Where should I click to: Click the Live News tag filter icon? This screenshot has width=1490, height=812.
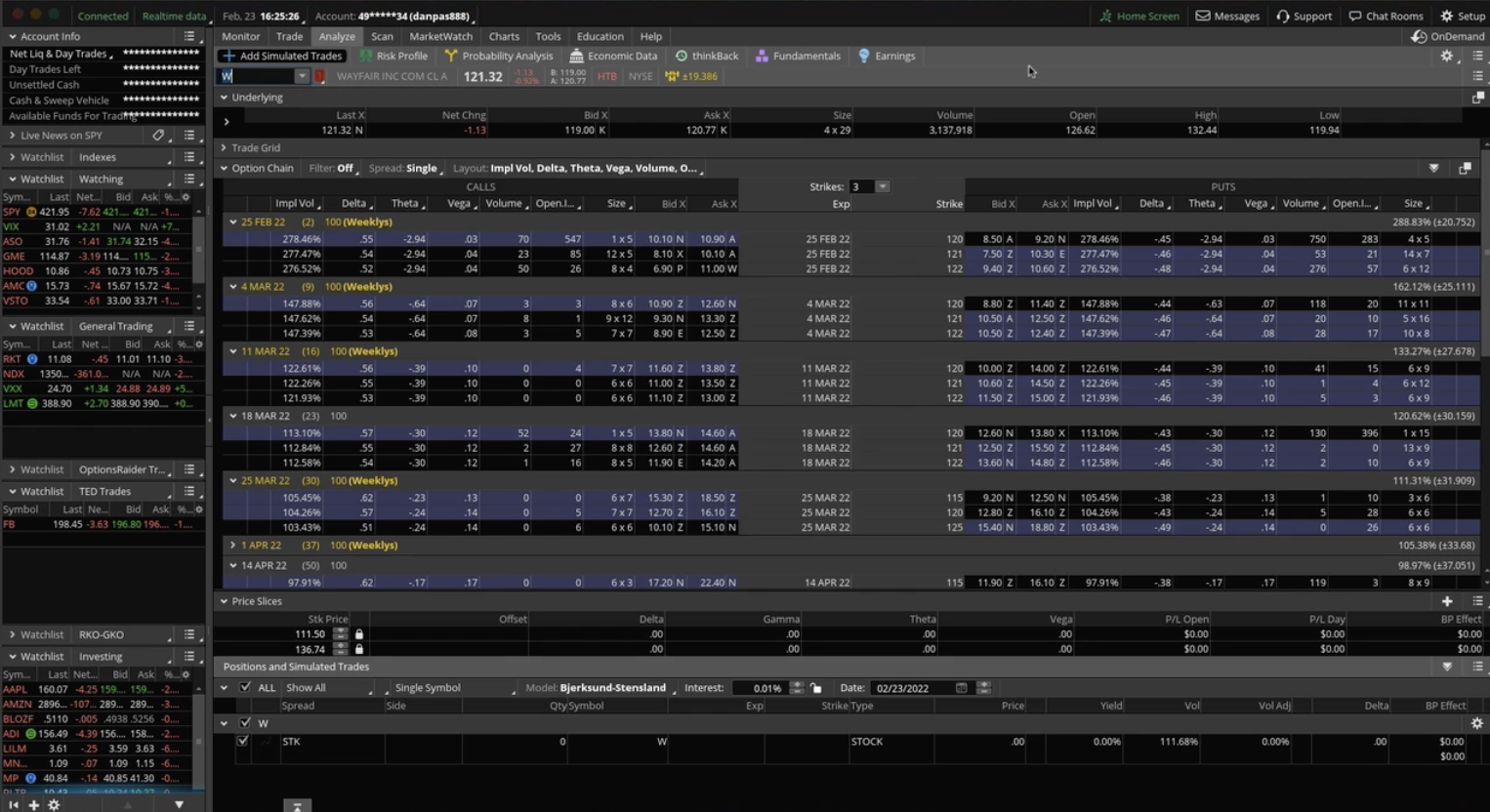tap(158, 136)
